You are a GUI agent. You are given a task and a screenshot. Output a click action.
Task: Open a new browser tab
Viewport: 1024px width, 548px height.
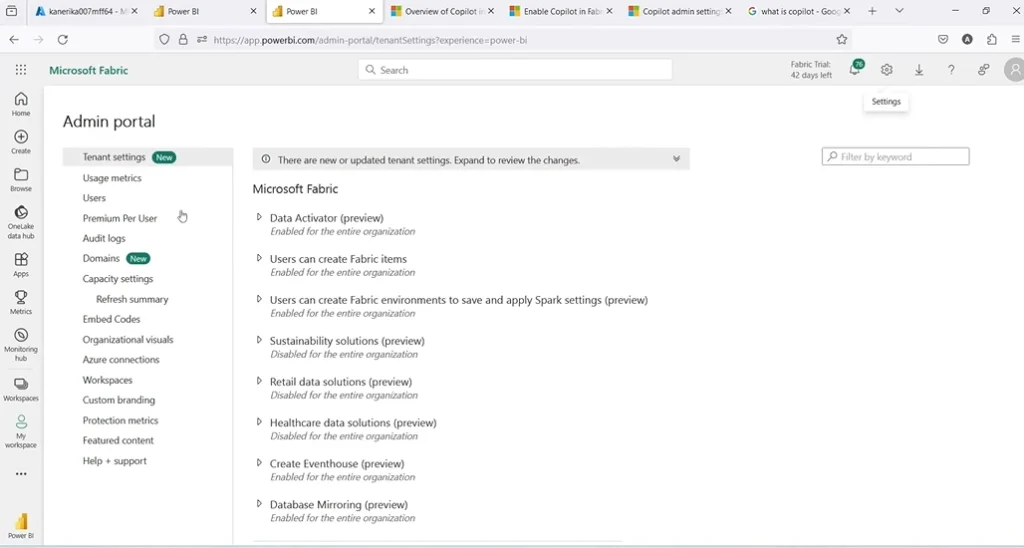point(872,11)
